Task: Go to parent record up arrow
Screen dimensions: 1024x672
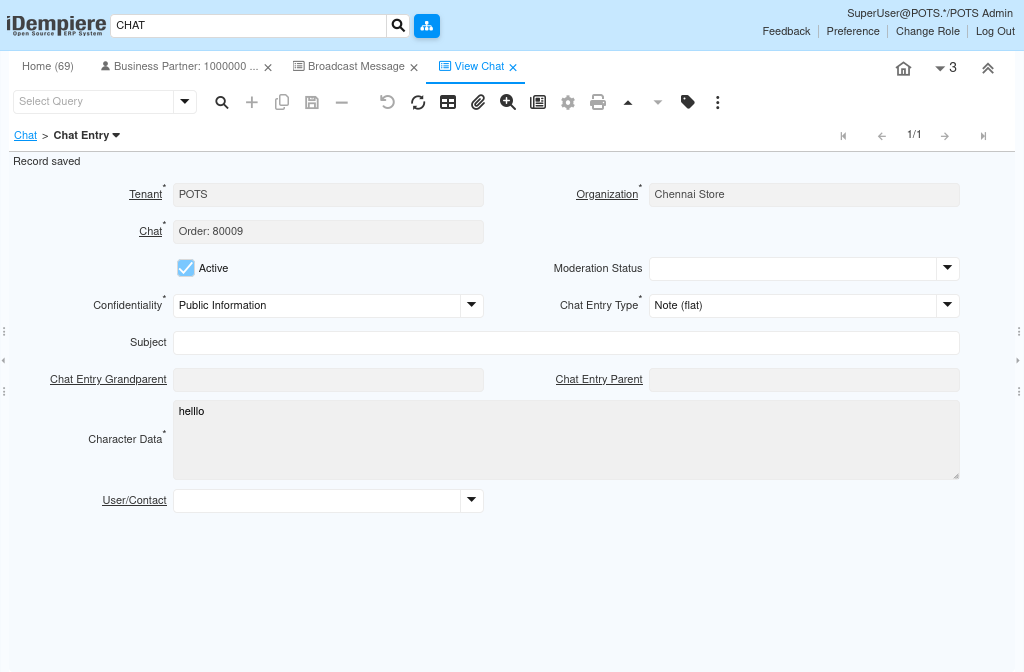Action: point(628,103)
